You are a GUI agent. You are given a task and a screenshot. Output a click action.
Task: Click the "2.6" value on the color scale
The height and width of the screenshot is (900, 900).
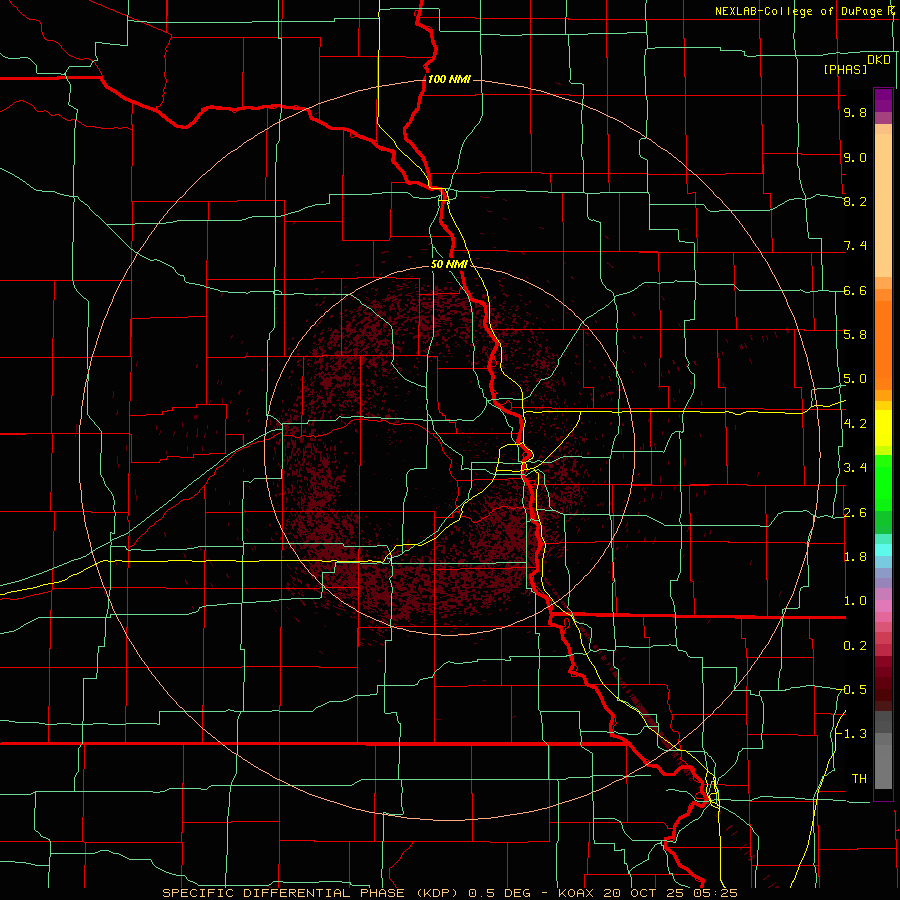tap(855, 512)
